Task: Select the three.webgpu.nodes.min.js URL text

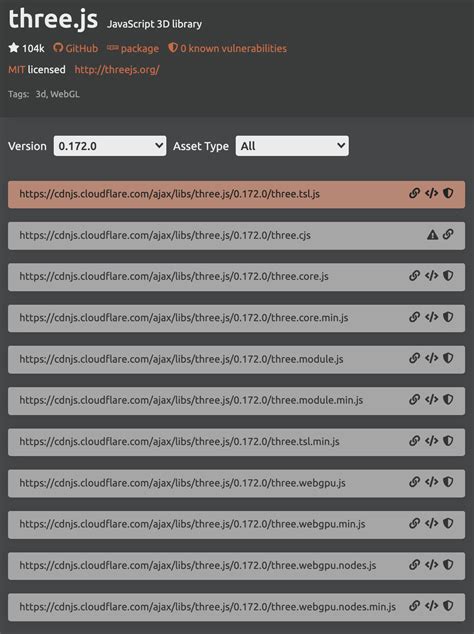Action: click(x=207, y=607)
